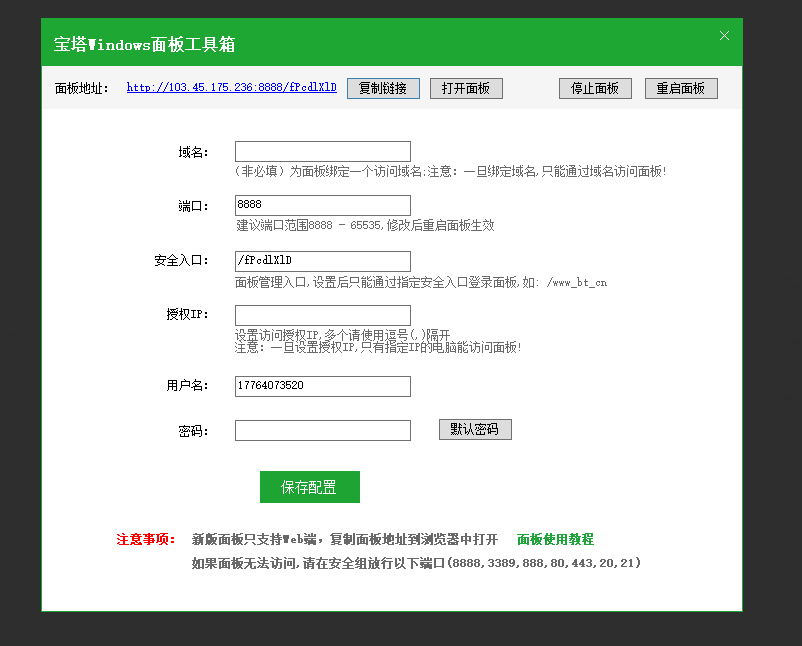
Task: Focus the 密码 input field
Action: (323, 430)
